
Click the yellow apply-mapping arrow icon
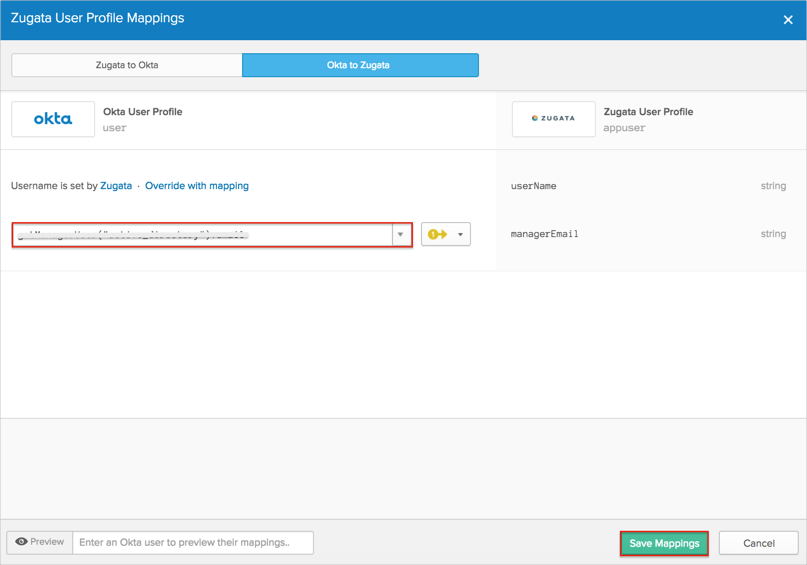tap(437, 234)
